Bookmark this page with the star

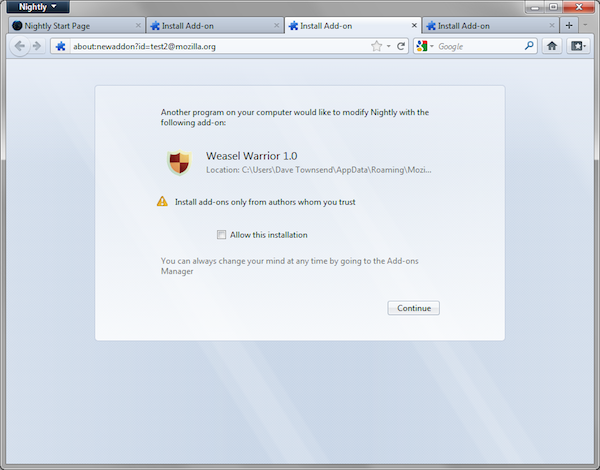(x=377, y=46)
